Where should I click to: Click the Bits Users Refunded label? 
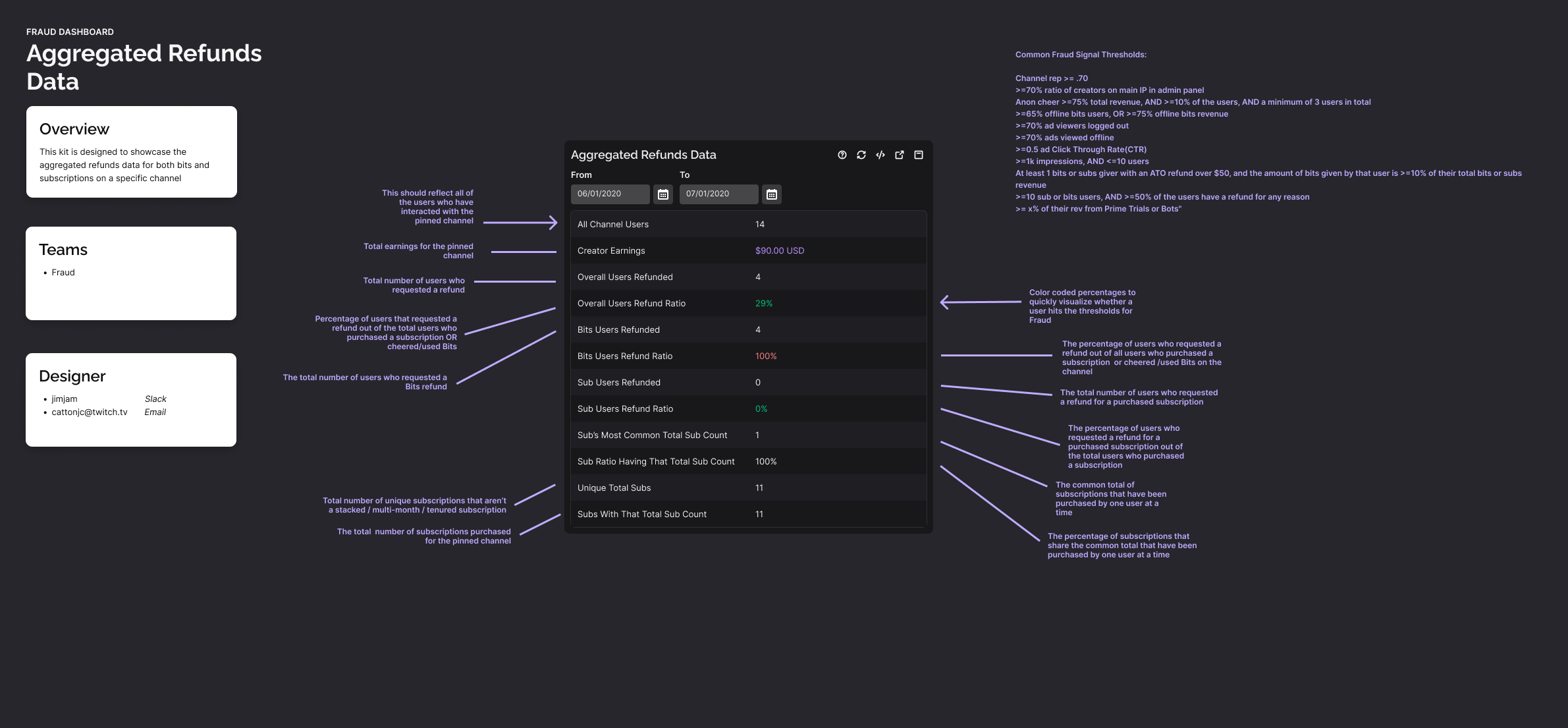point(618,329)
